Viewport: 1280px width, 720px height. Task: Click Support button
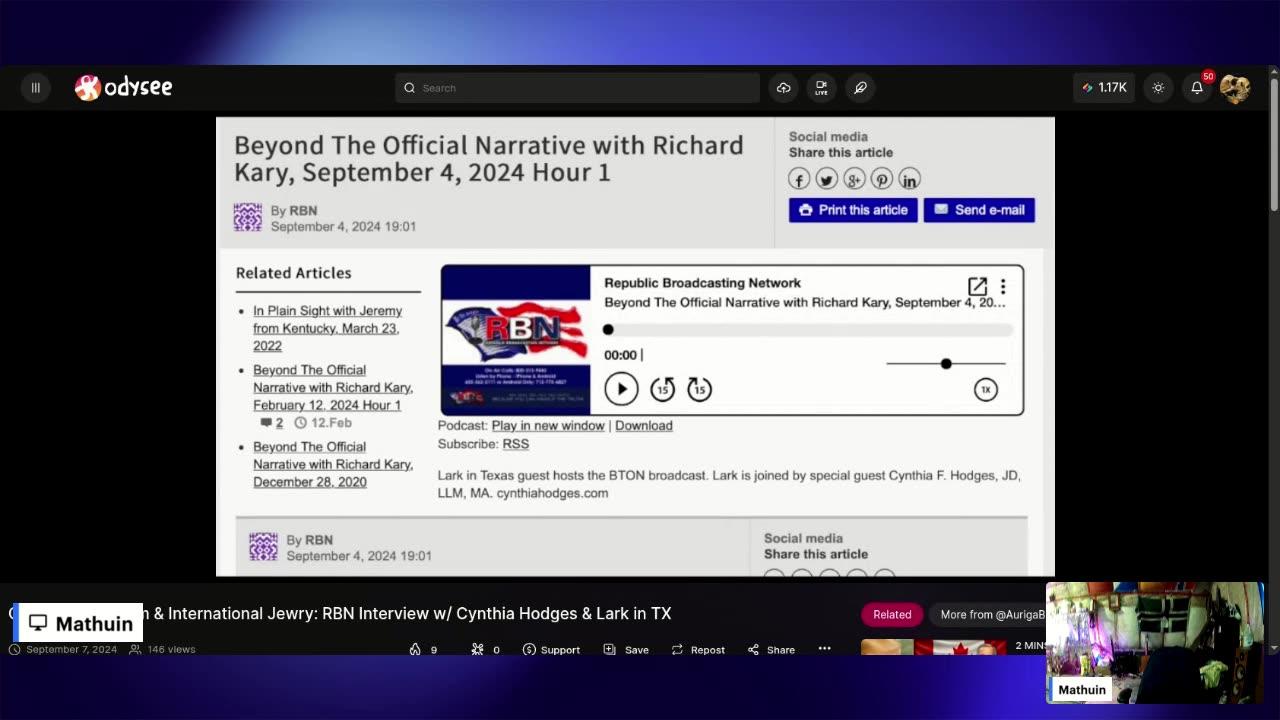551,650
